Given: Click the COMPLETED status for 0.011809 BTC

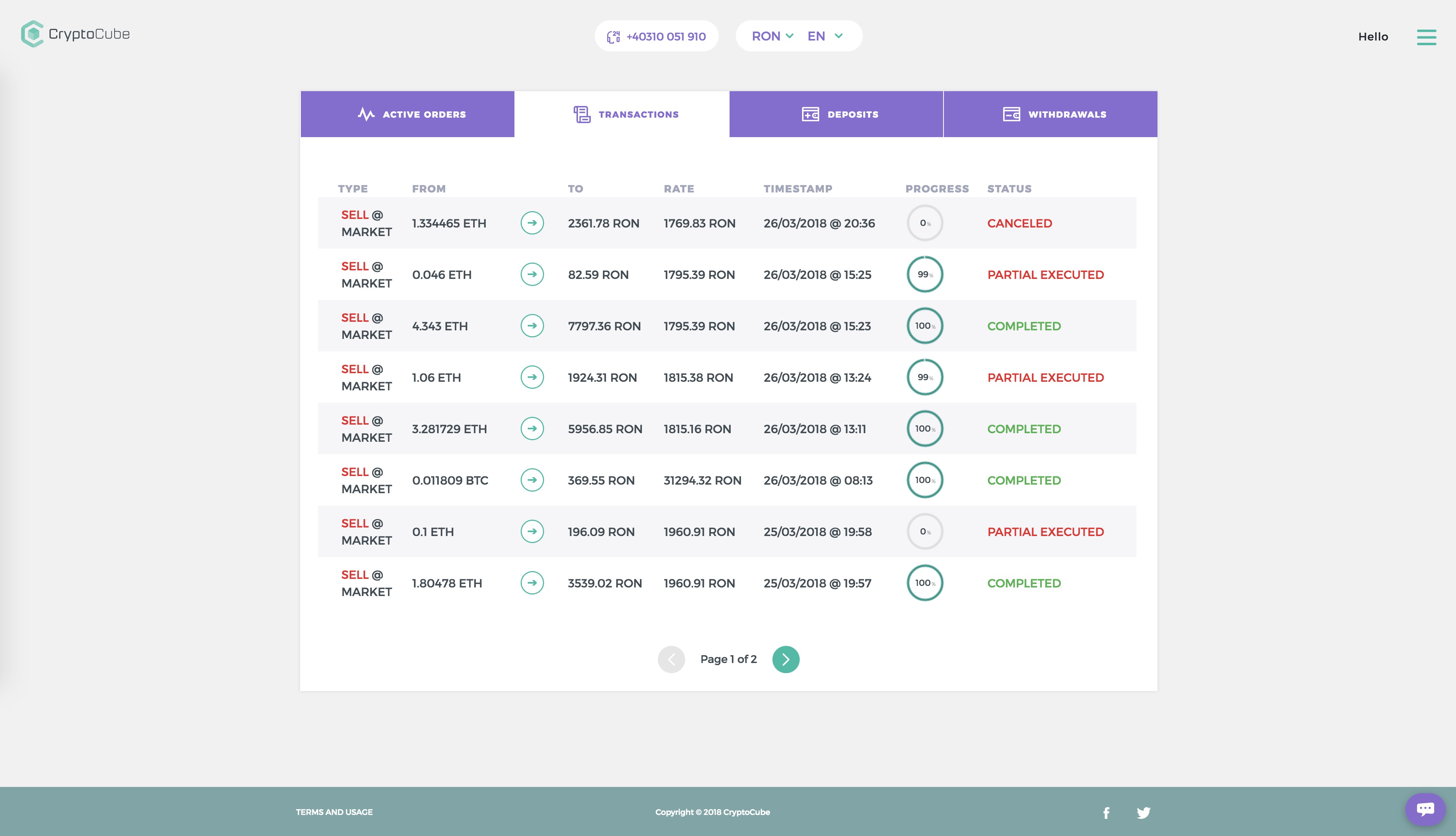Looking at the screenshot, I should [1023, 480].
